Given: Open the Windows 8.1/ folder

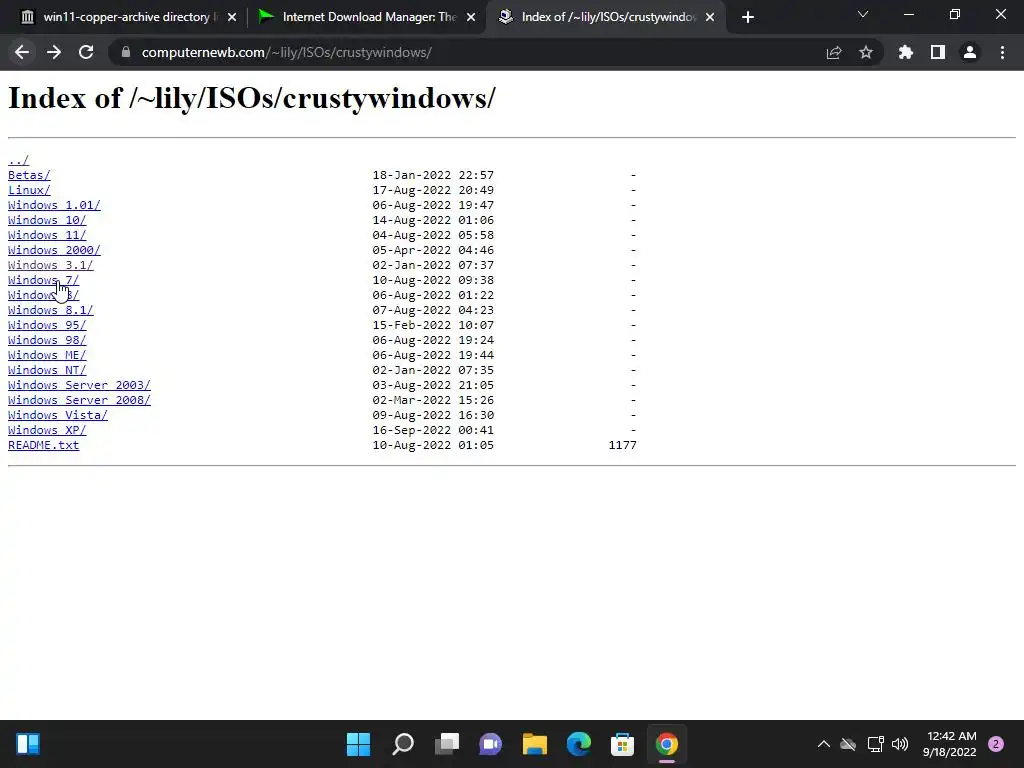Looking at the screenshot, I should click(51, 310).
